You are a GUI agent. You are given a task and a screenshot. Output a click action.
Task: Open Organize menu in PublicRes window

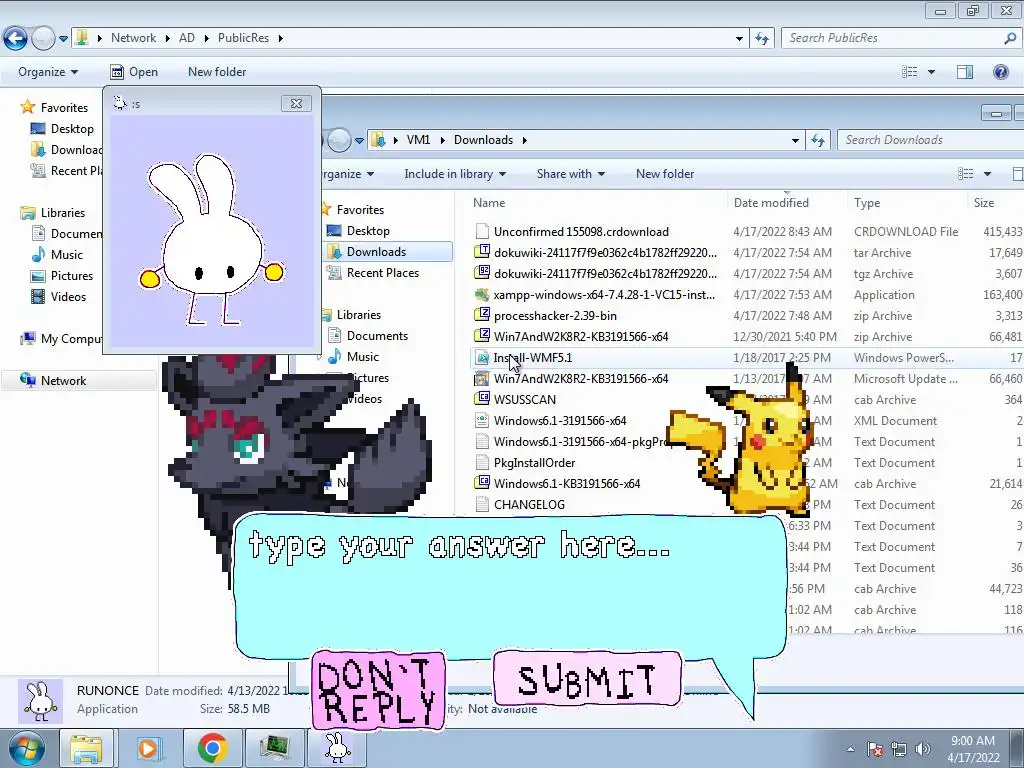48,72
